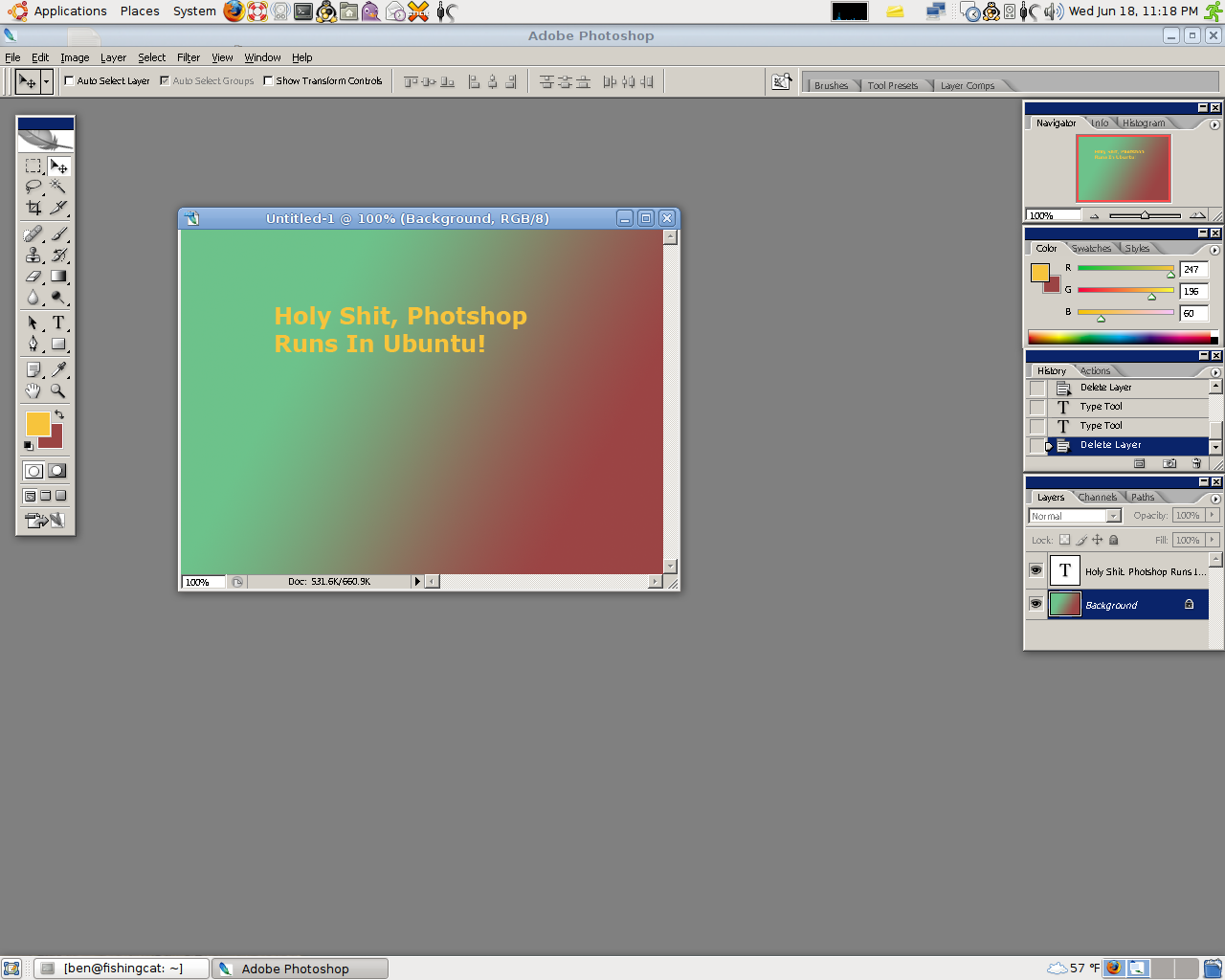Select the Eraser tool

tap(33, 276)
